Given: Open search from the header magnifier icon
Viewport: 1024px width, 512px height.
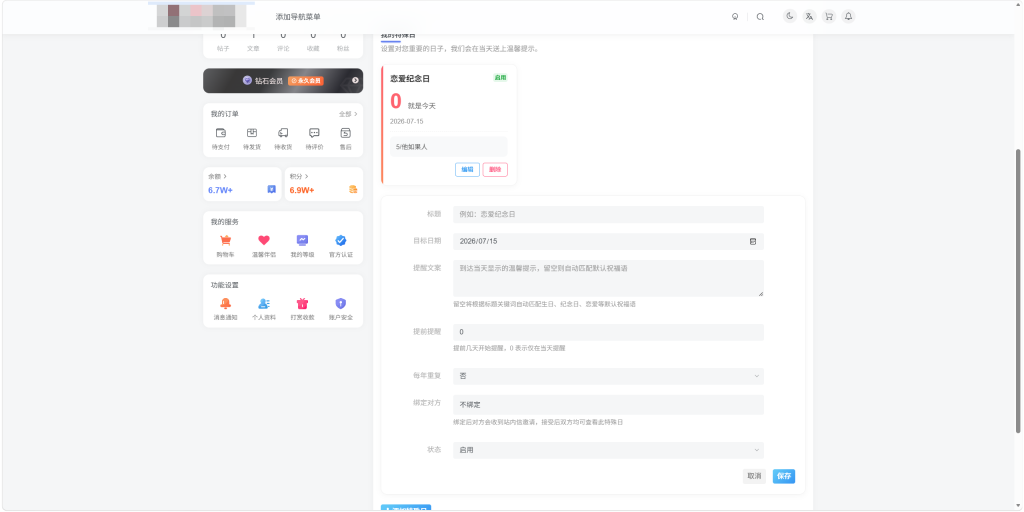Looking at the screenshot, I should click(760, 17).
